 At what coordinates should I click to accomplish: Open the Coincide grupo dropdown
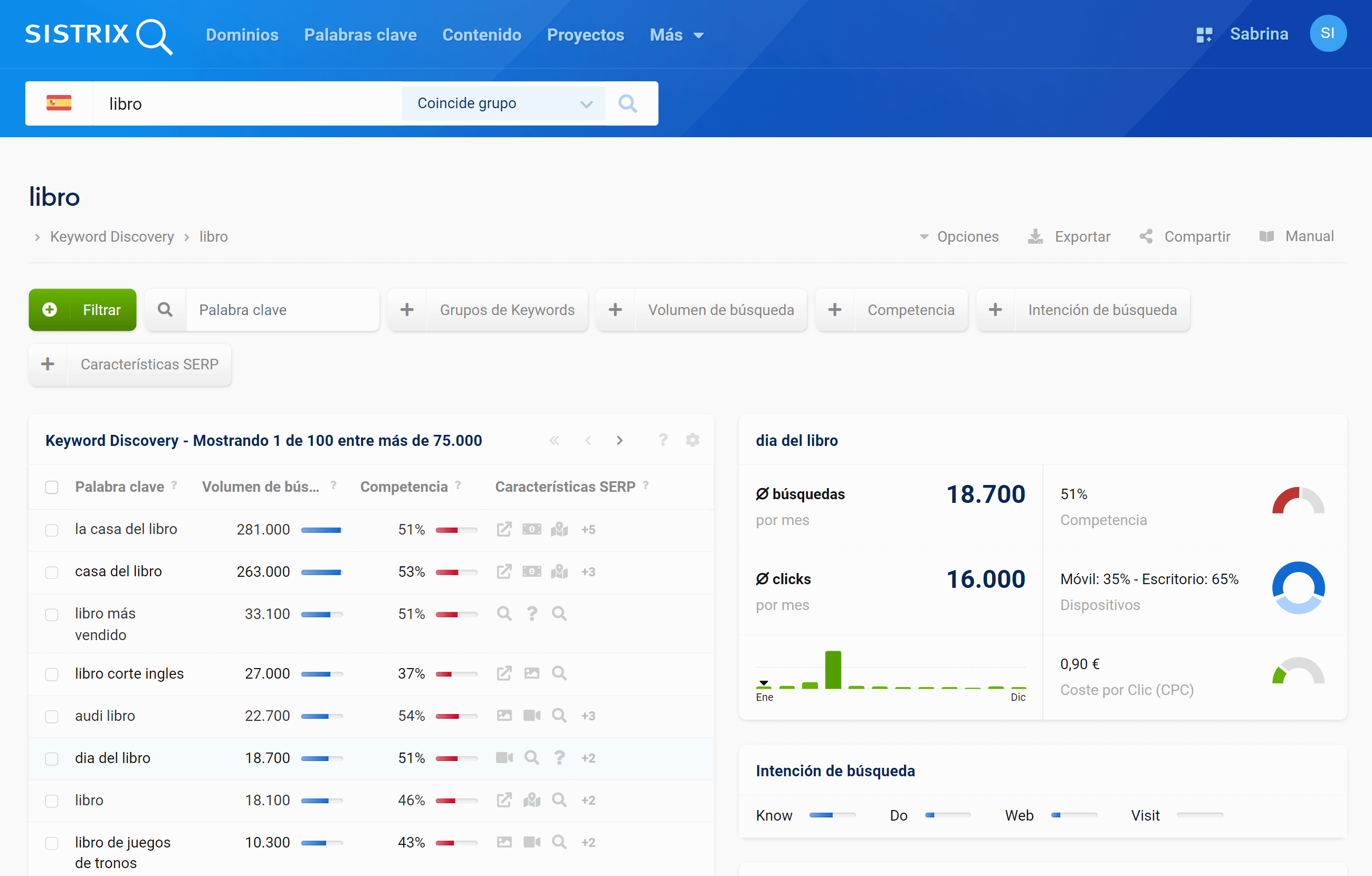click(503, 103)
